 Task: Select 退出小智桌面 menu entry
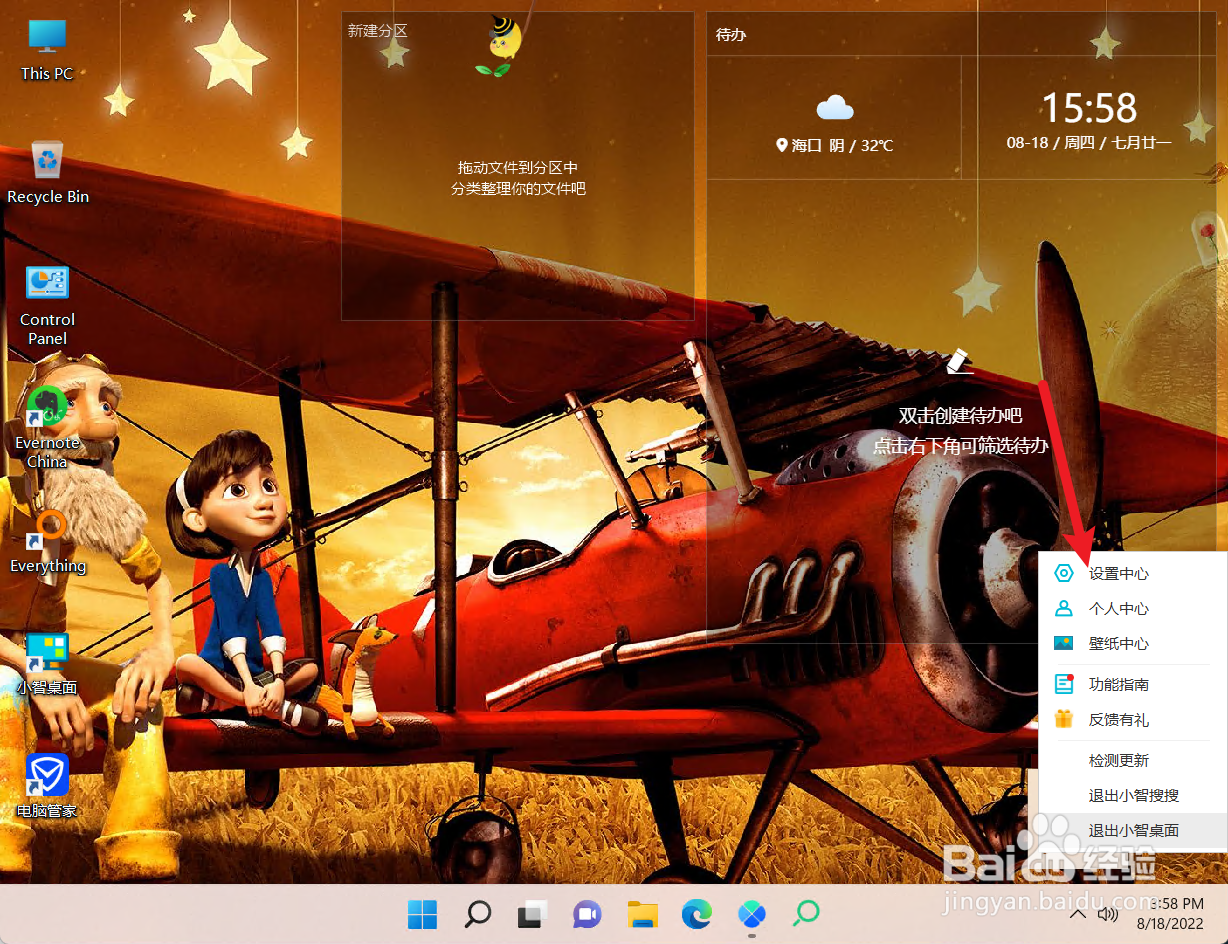pyautogui.click(x=1133, y=831)
